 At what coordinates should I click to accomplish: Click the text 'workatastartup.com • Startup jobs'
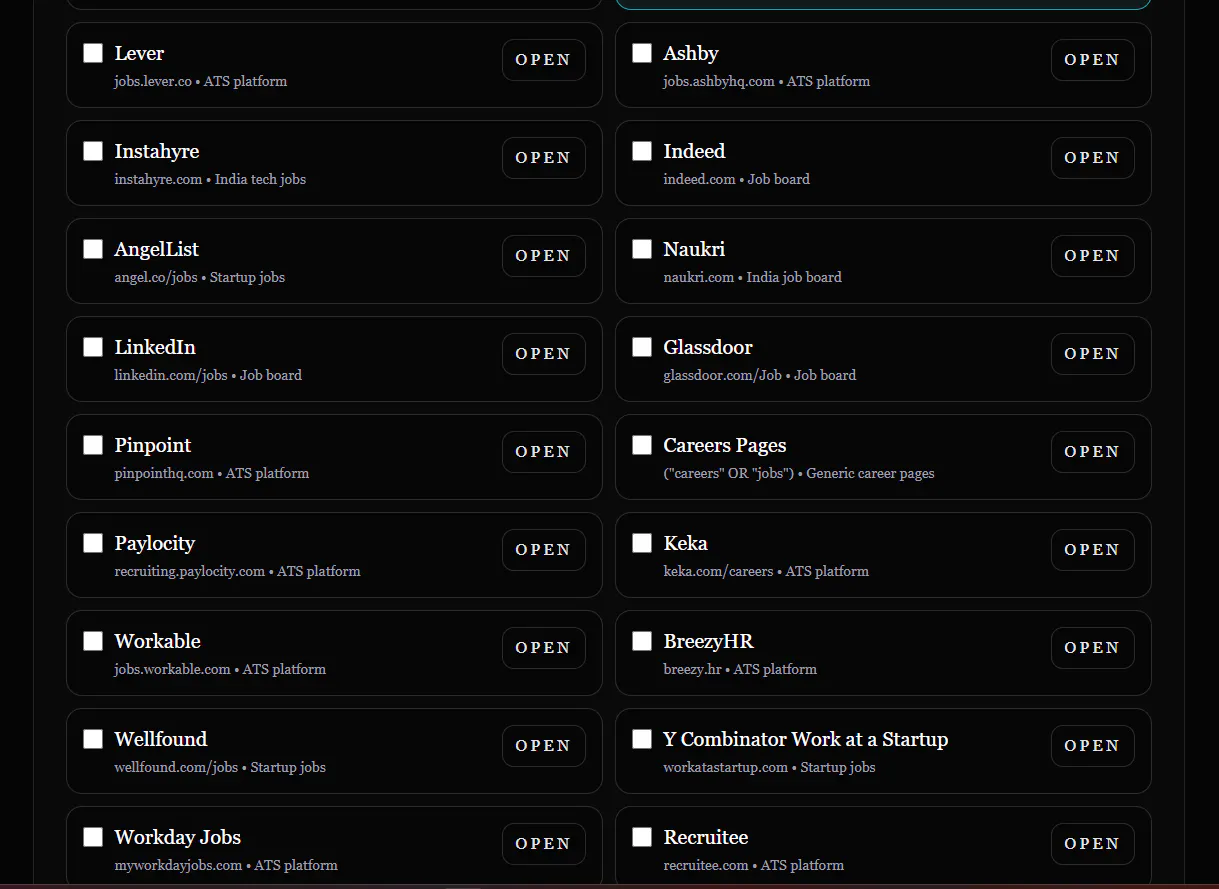(770, 767)
